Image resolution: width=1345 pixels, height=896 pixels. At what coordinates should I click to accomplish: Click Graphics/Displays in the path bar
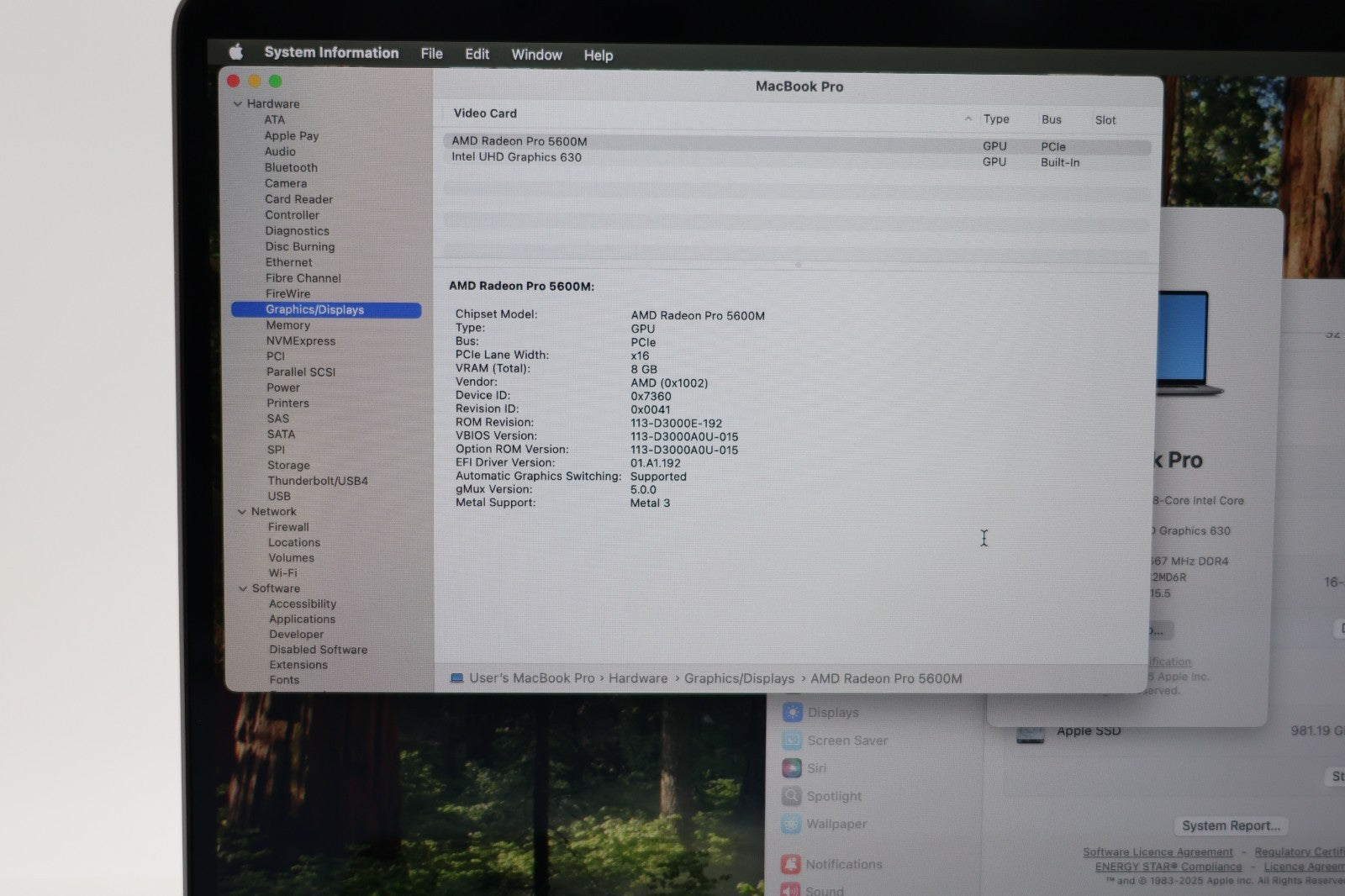pyautogui.click(x=739, y=679)
